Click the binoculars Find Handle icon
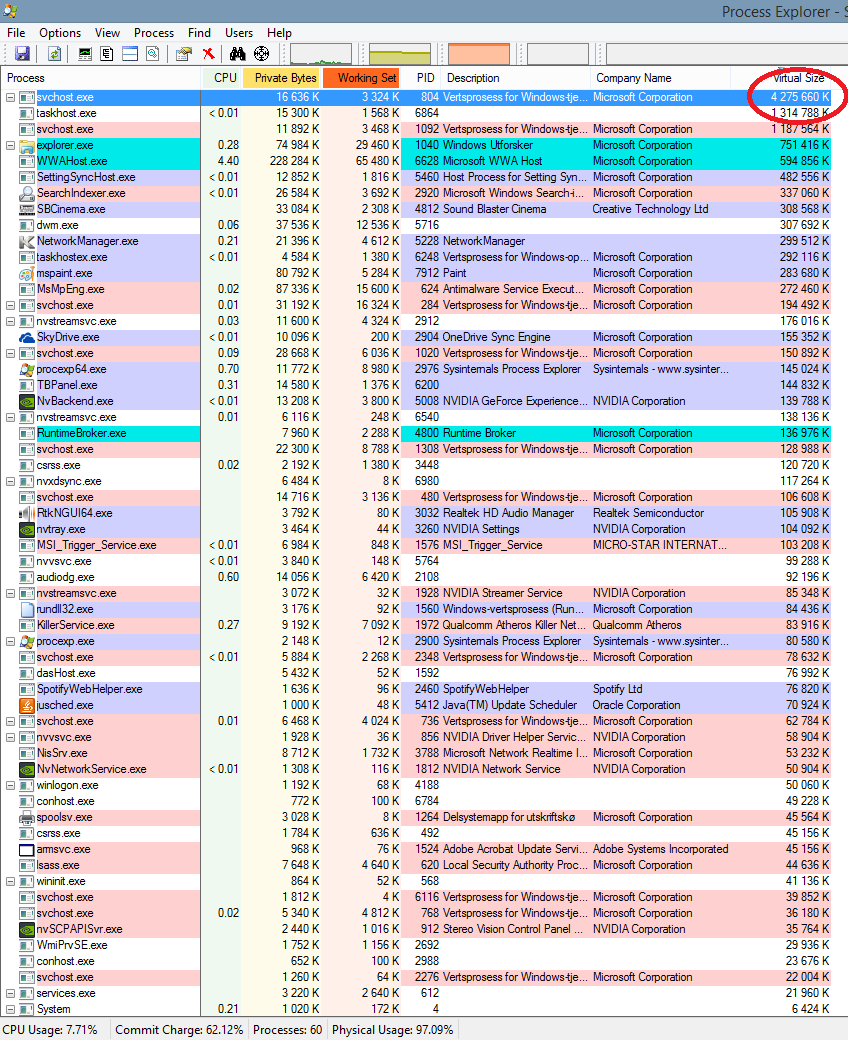The image size is (848, 1040). [x=237, y=54]
